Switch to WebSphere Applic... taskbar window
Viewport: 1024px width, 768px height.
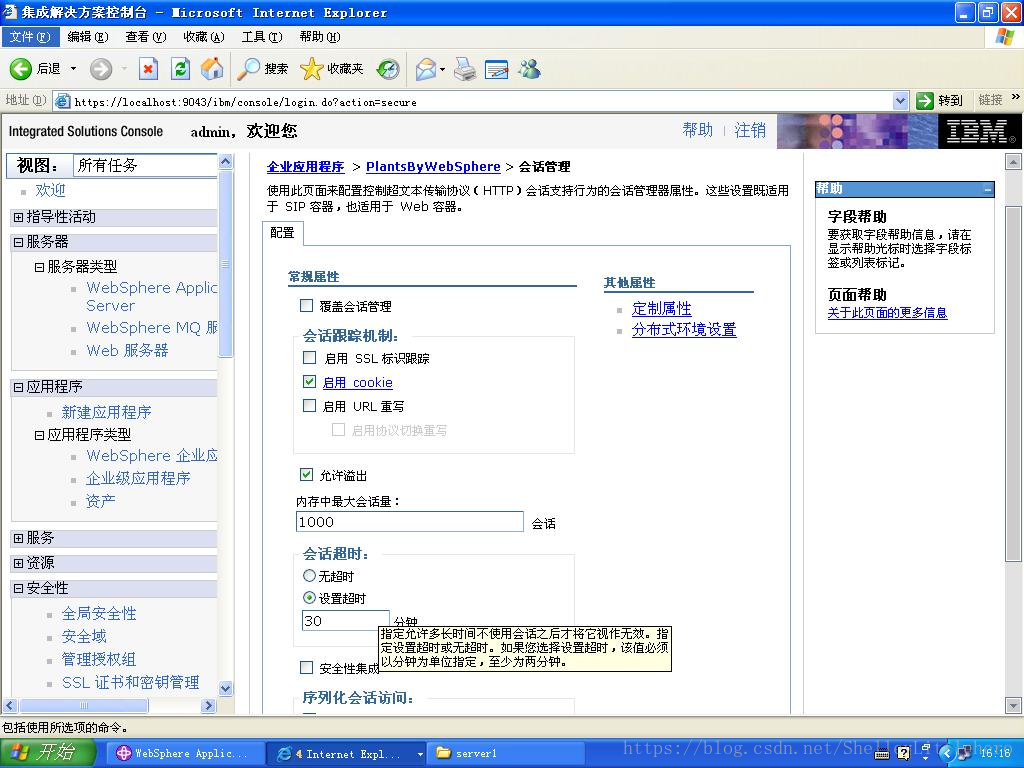click(x=185, y=754)
